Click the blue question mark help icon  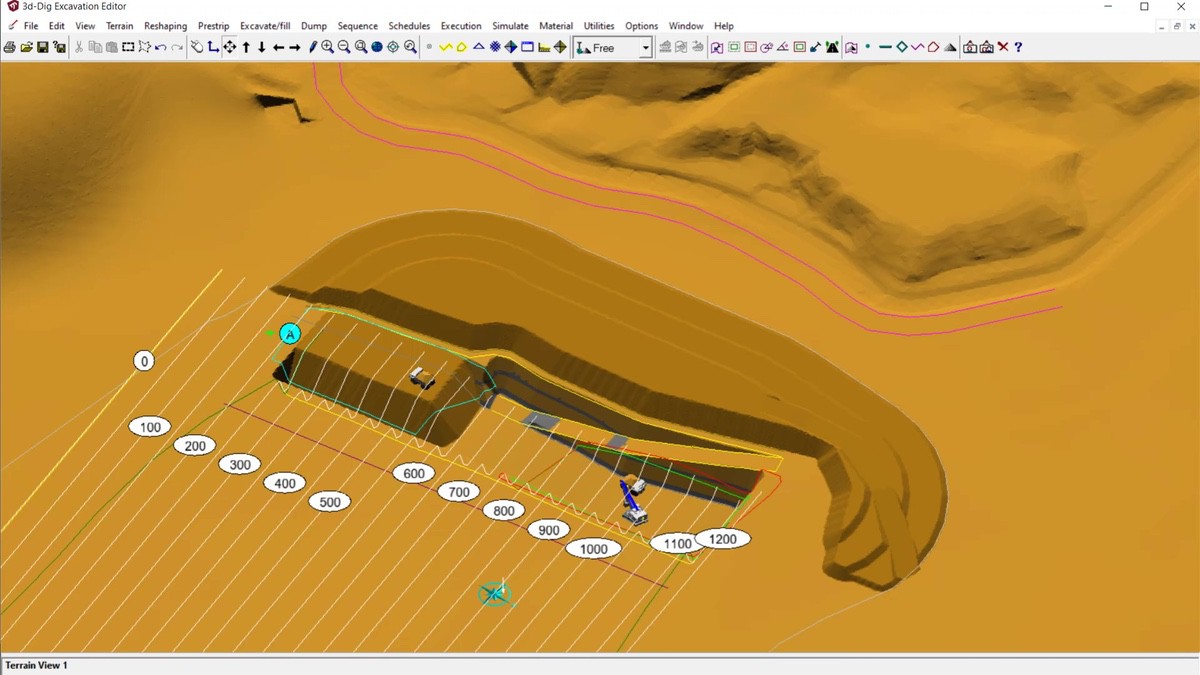[1018, 47]
